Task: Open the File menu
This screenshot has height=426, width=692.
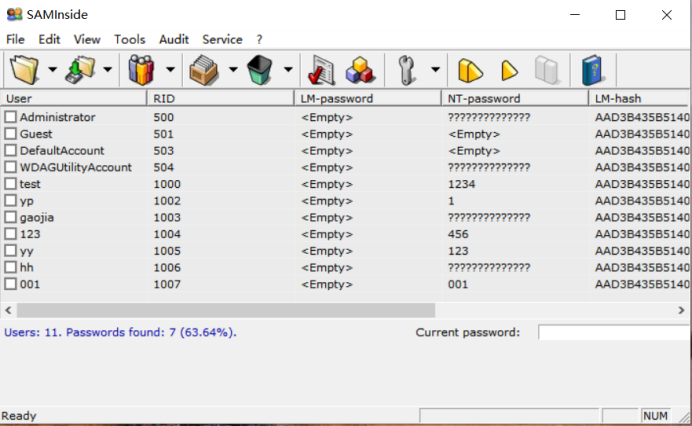Action: tap(15, 39)
